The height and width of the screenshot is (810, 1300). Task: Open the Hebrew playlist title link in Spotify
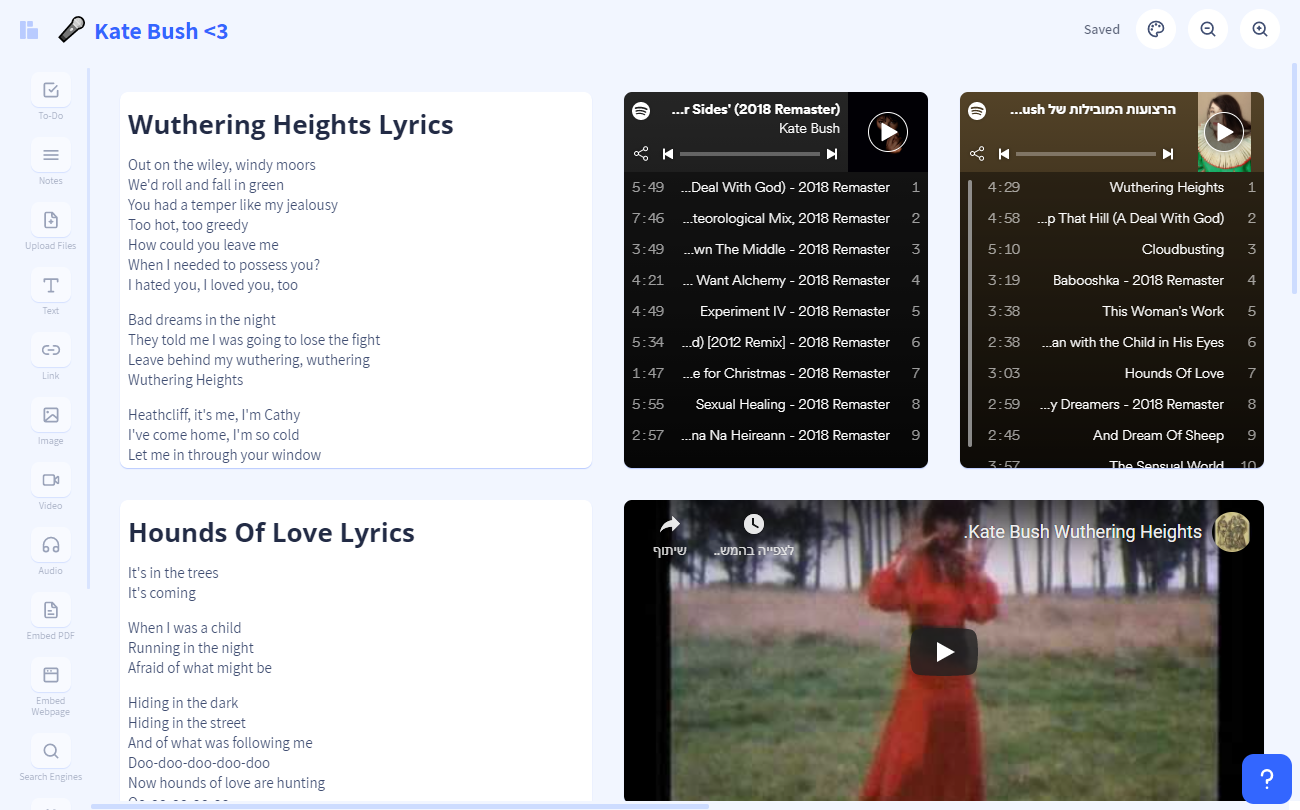coord(1092,109)
